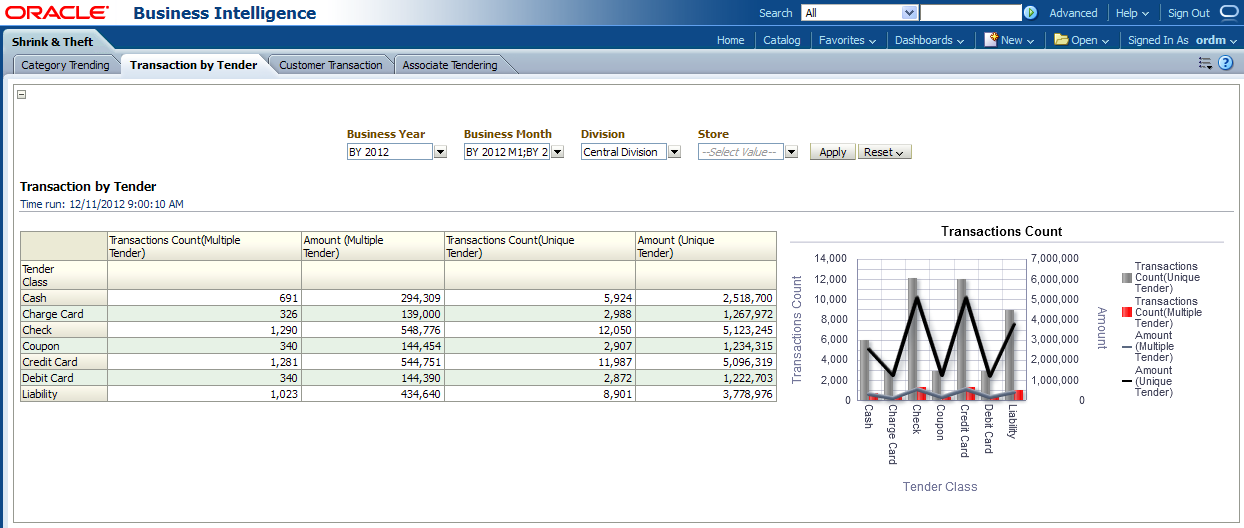Switch to the Customer Transaction tab
1244x528 pixels.
tap(330, 65)
